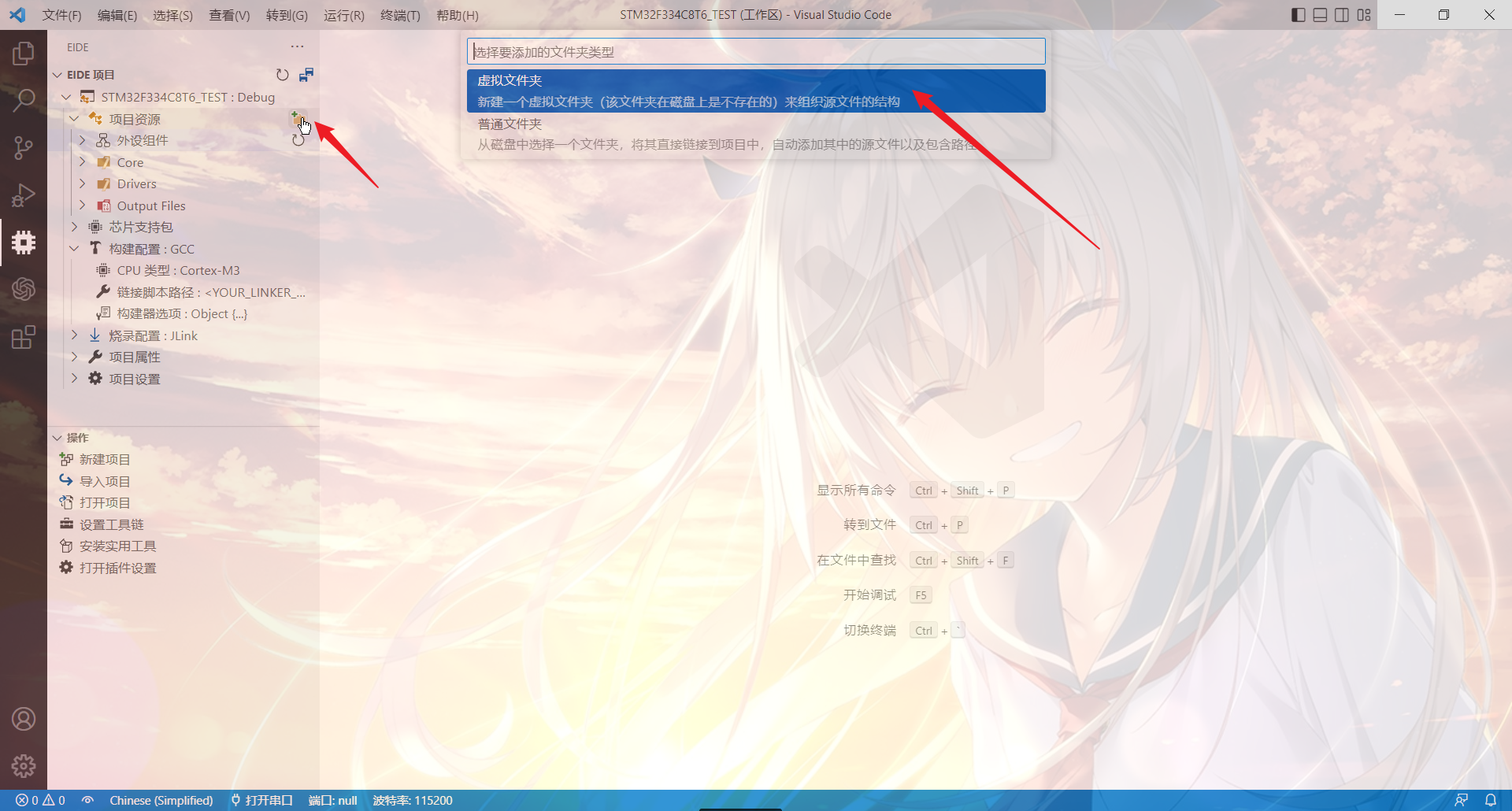This screenshot has height=811, width=1512.
Task: Collapse the 构建配置 : GCC node
Action: (74, 249)
